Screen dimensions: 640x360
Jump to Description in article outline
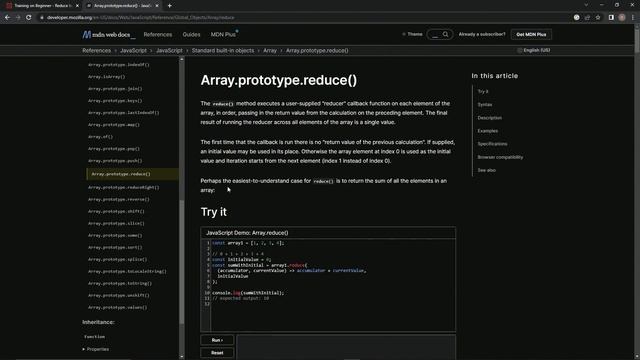[490, 118]
